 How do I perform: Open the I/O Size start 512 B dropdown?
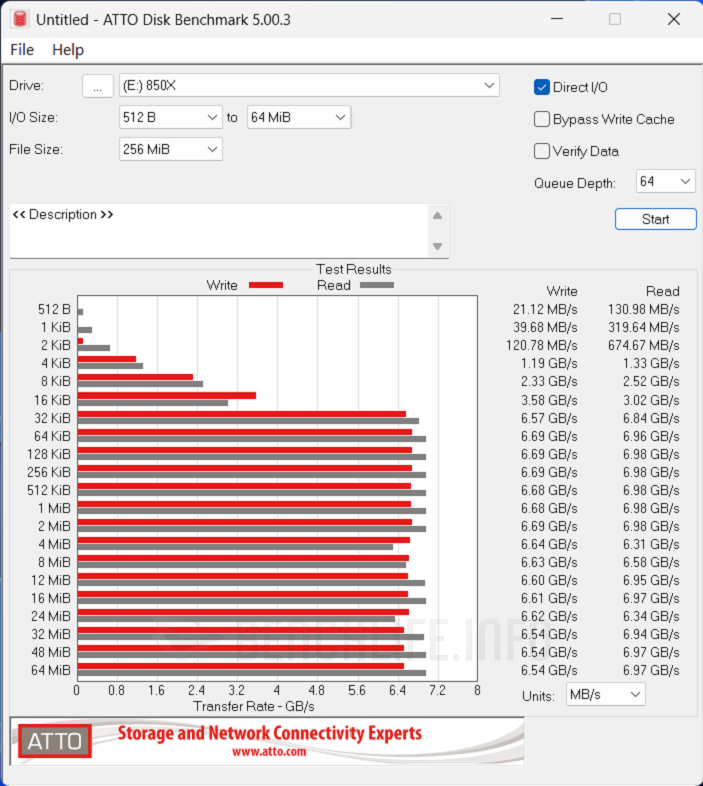tap(170, 117)
